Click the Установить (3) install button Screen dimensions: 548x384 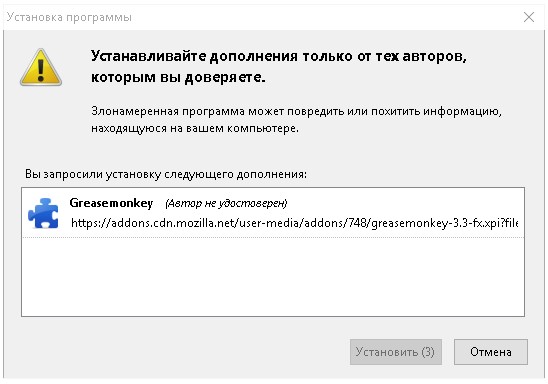396,352
